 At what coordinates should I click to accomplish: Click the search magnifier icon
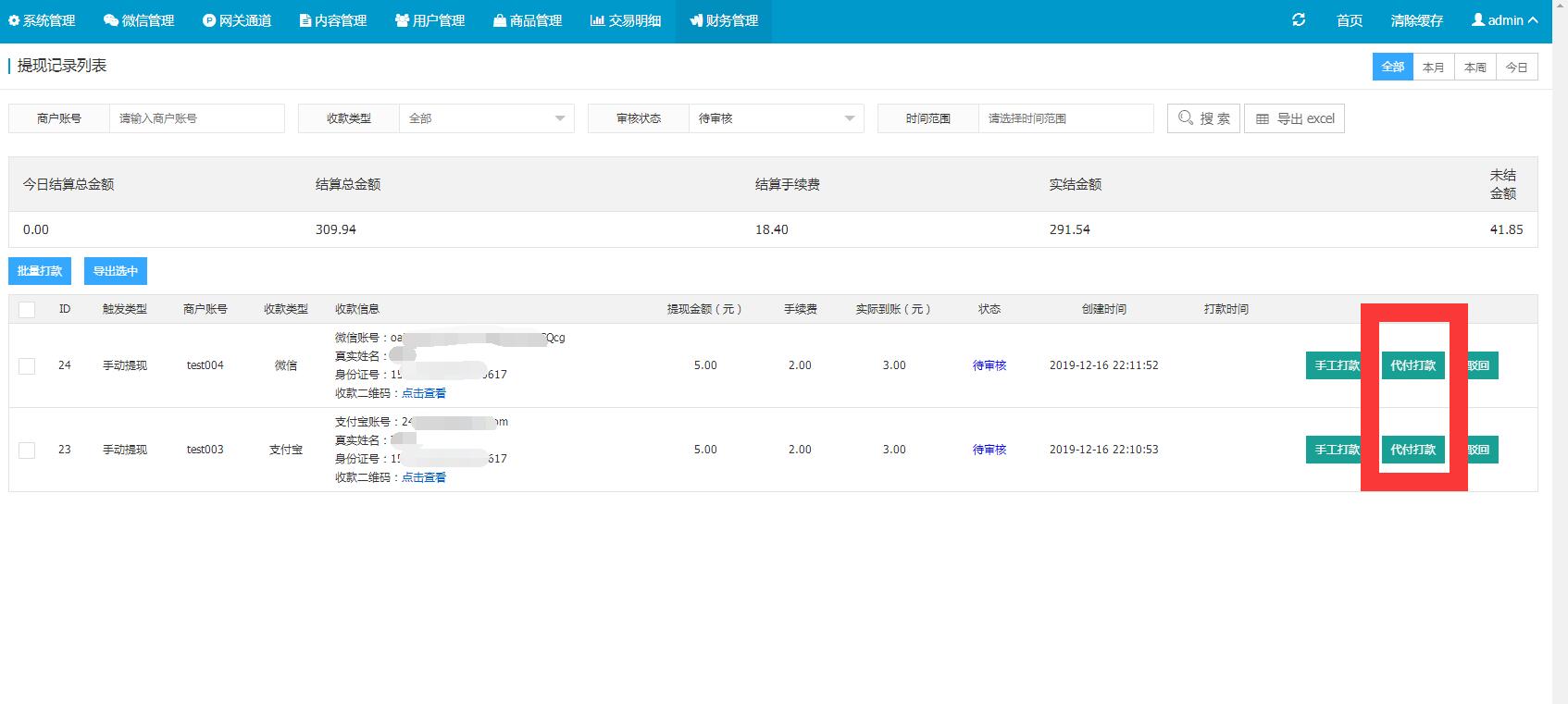[x=1186, y=117]
